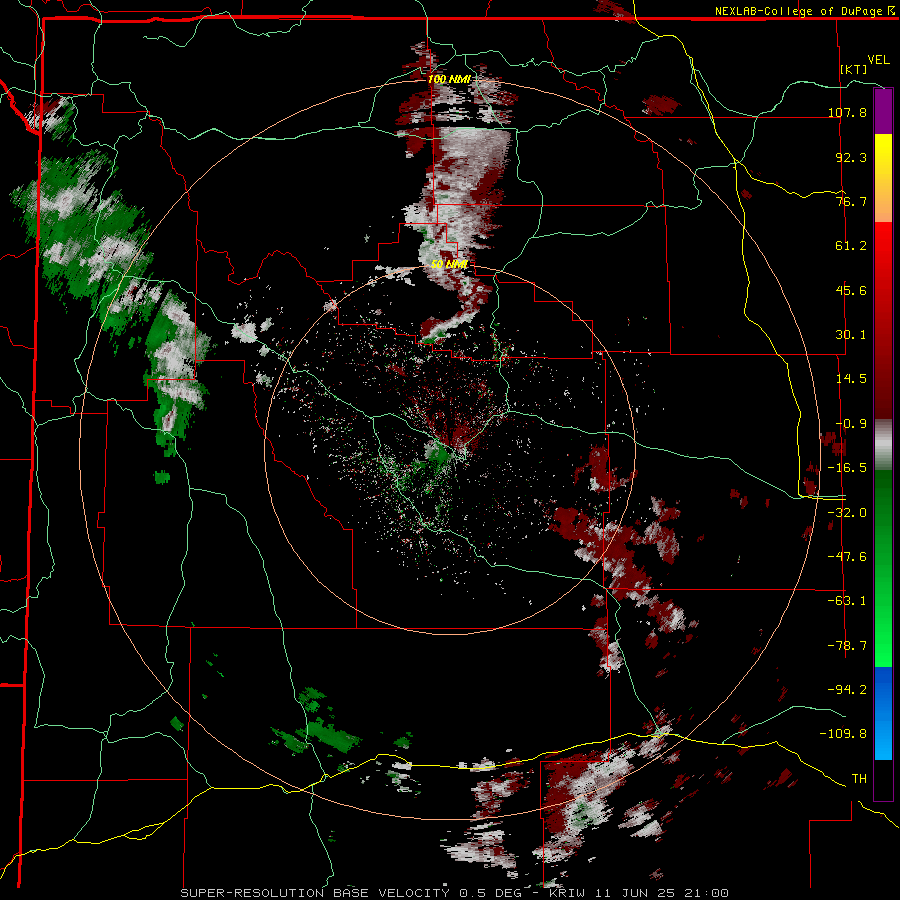This screenshot has height=900, width=900.
Task: Click the 30.1 legend value
Action: tap(851, 335)
